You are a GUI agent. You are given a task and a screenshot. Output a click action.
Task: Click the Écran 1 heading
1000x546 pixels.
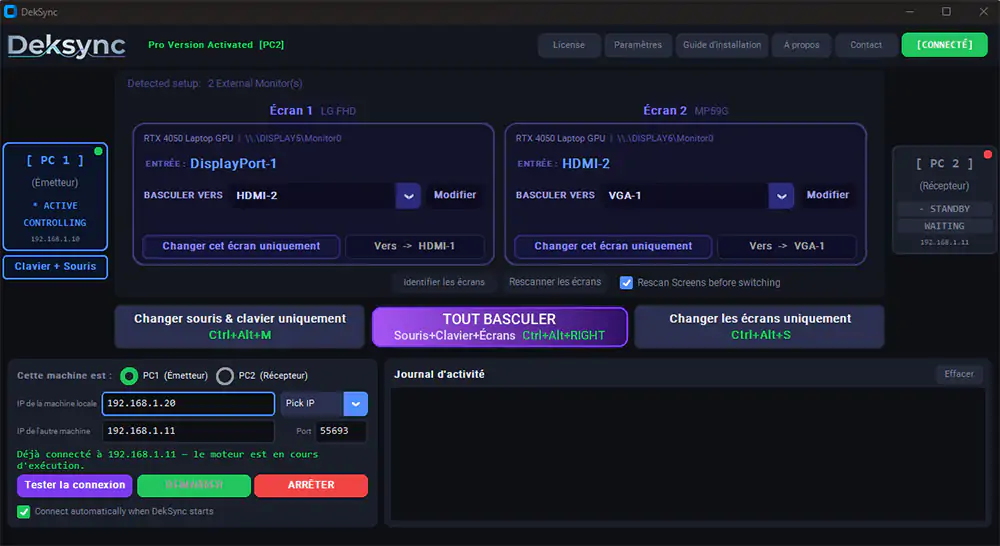[291, 110]
